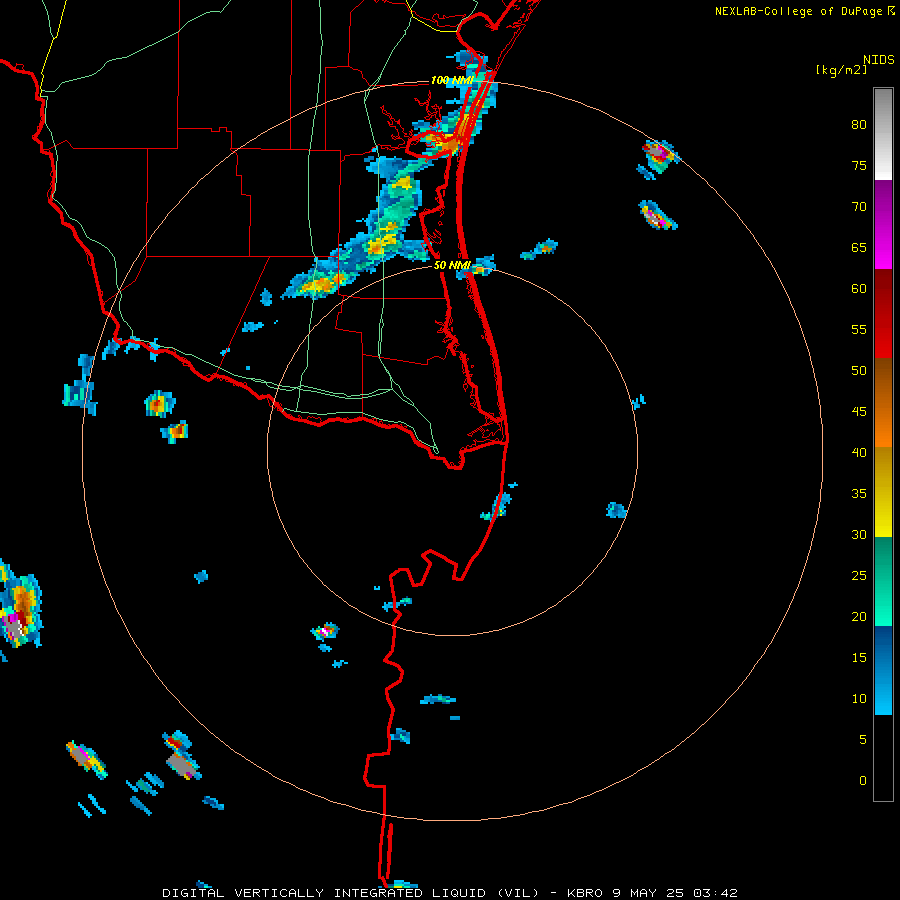Click the 100 NMI range ring label
This screenshot has width=900, height=900.
(452, 80)
